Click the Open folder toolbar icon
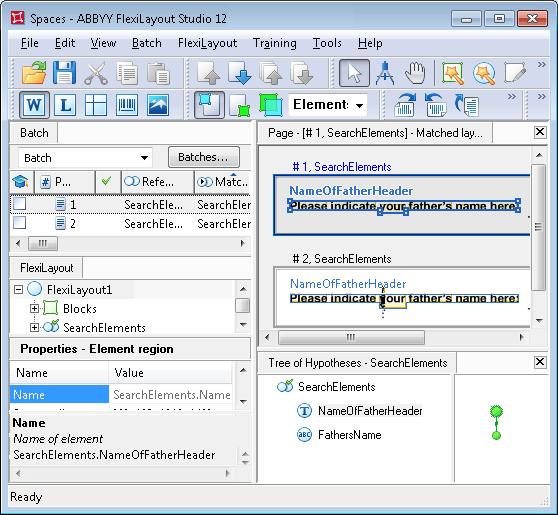 [34, 73]
